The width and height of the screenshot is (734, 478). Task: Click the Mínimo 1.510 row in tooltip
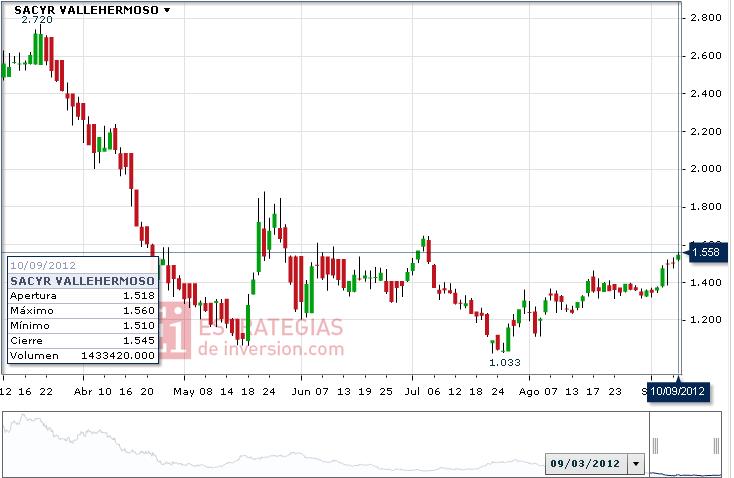tap(82, 325)
